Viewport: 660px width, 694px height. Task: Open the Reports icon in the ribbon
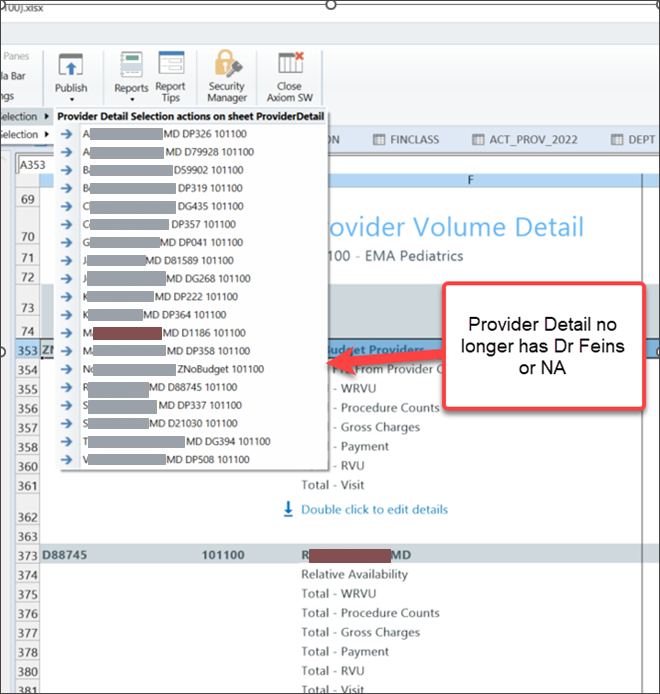(131, 66)
